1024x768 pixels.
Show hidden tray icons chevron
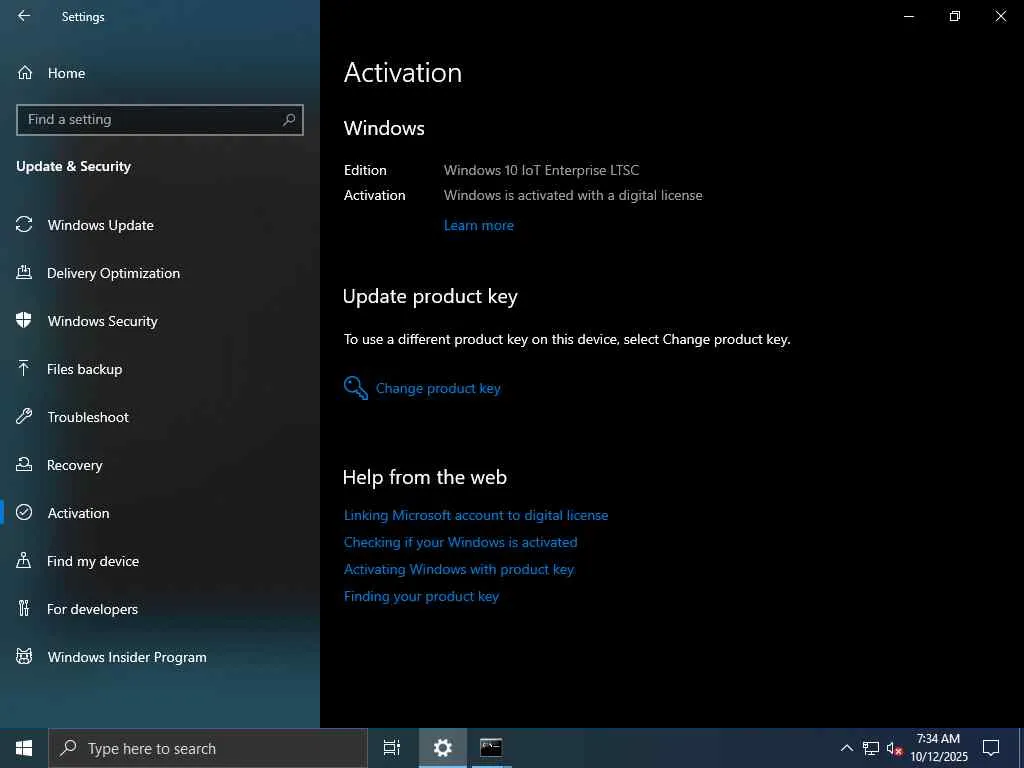tap(846, 748)
